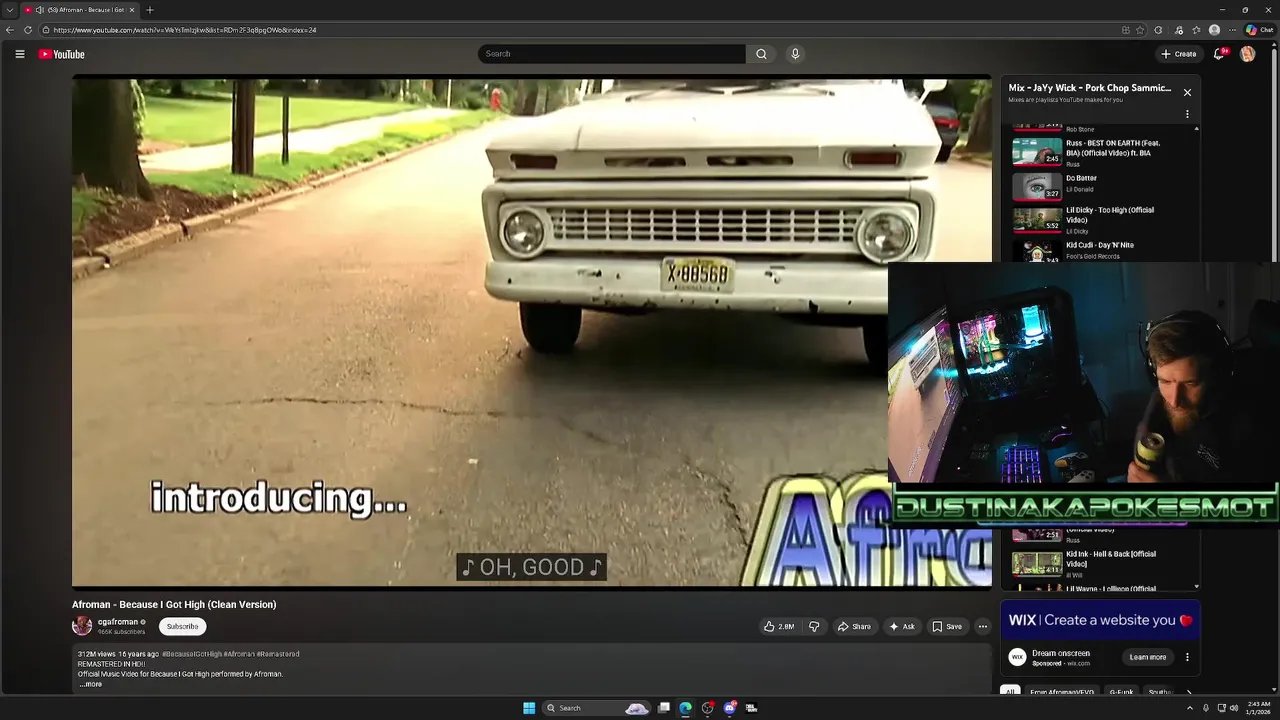1280x720 pixels.
Task: Close the Mix playlist panel
Action: 1187,92
